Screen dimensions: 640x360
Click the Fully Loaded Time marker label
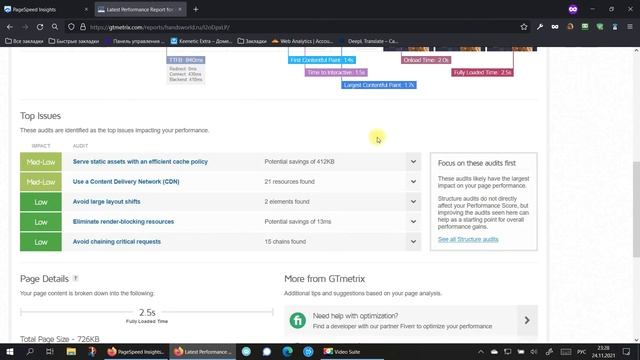tap(482, 73)
